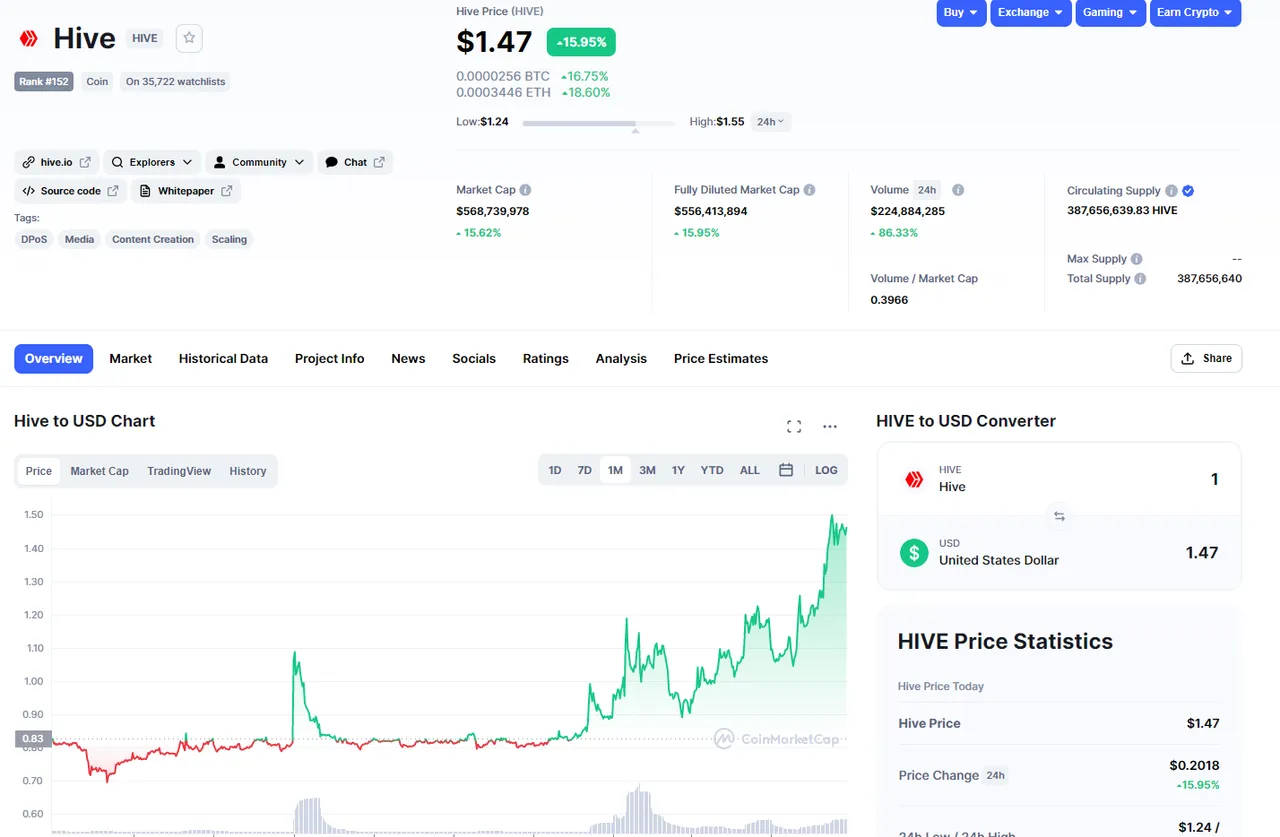1280x837 pixels.
Task: Select 3M chart range
Action: (648, 470)
